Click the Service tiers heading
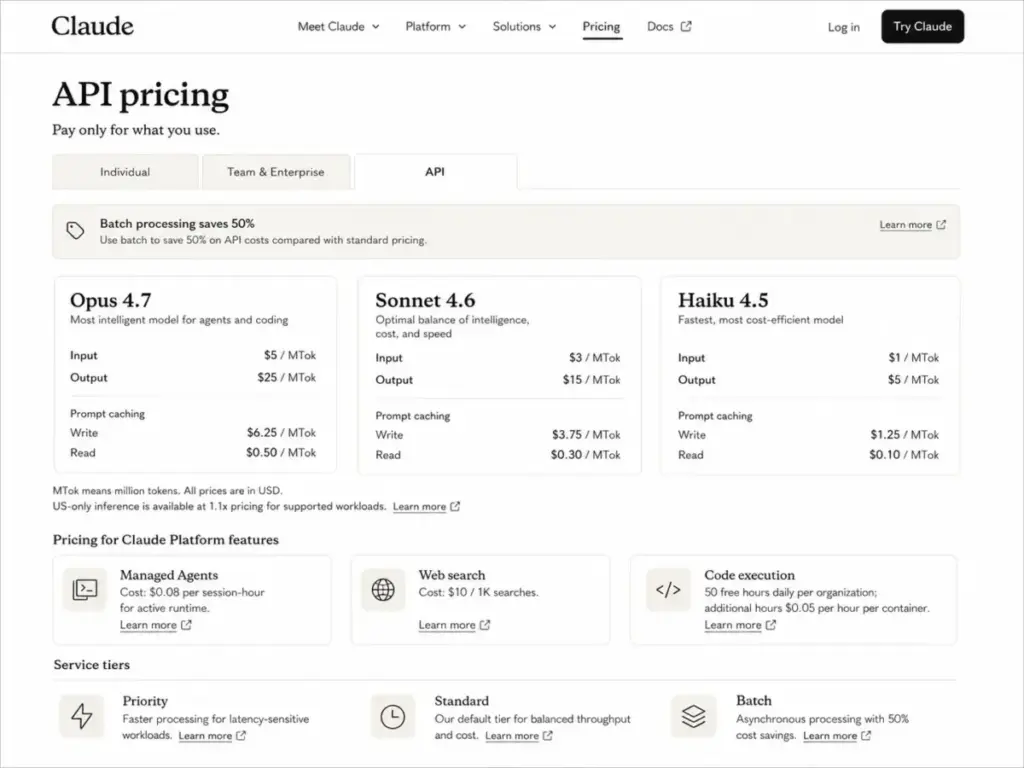Image resolution: width=1024 pixels, height=768 pixels. pos(91,665)
